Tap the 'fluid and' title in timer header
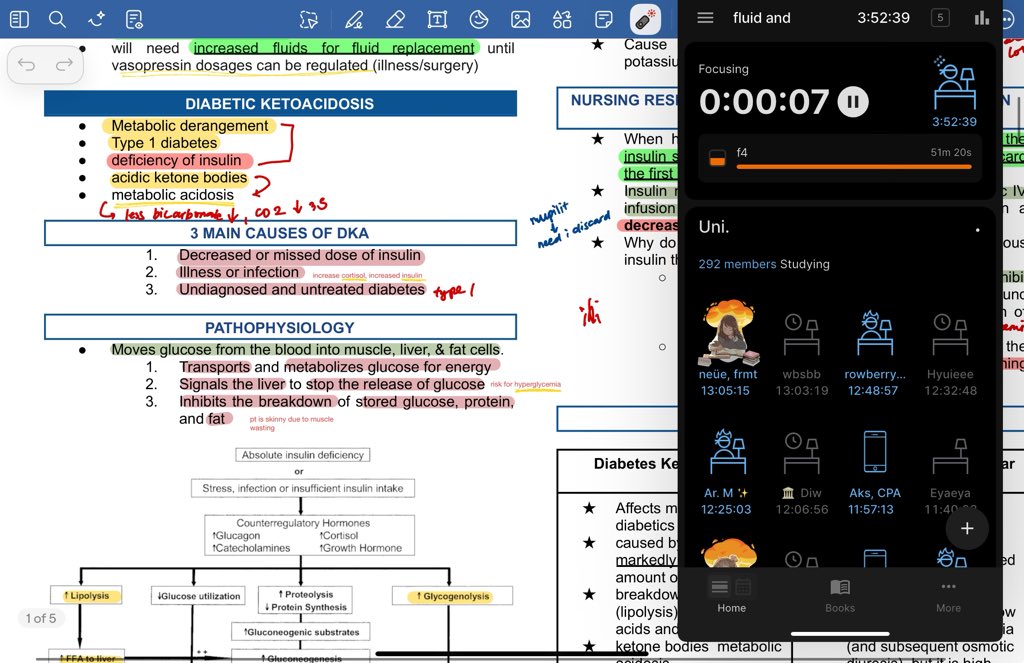 tap(761, 18)
